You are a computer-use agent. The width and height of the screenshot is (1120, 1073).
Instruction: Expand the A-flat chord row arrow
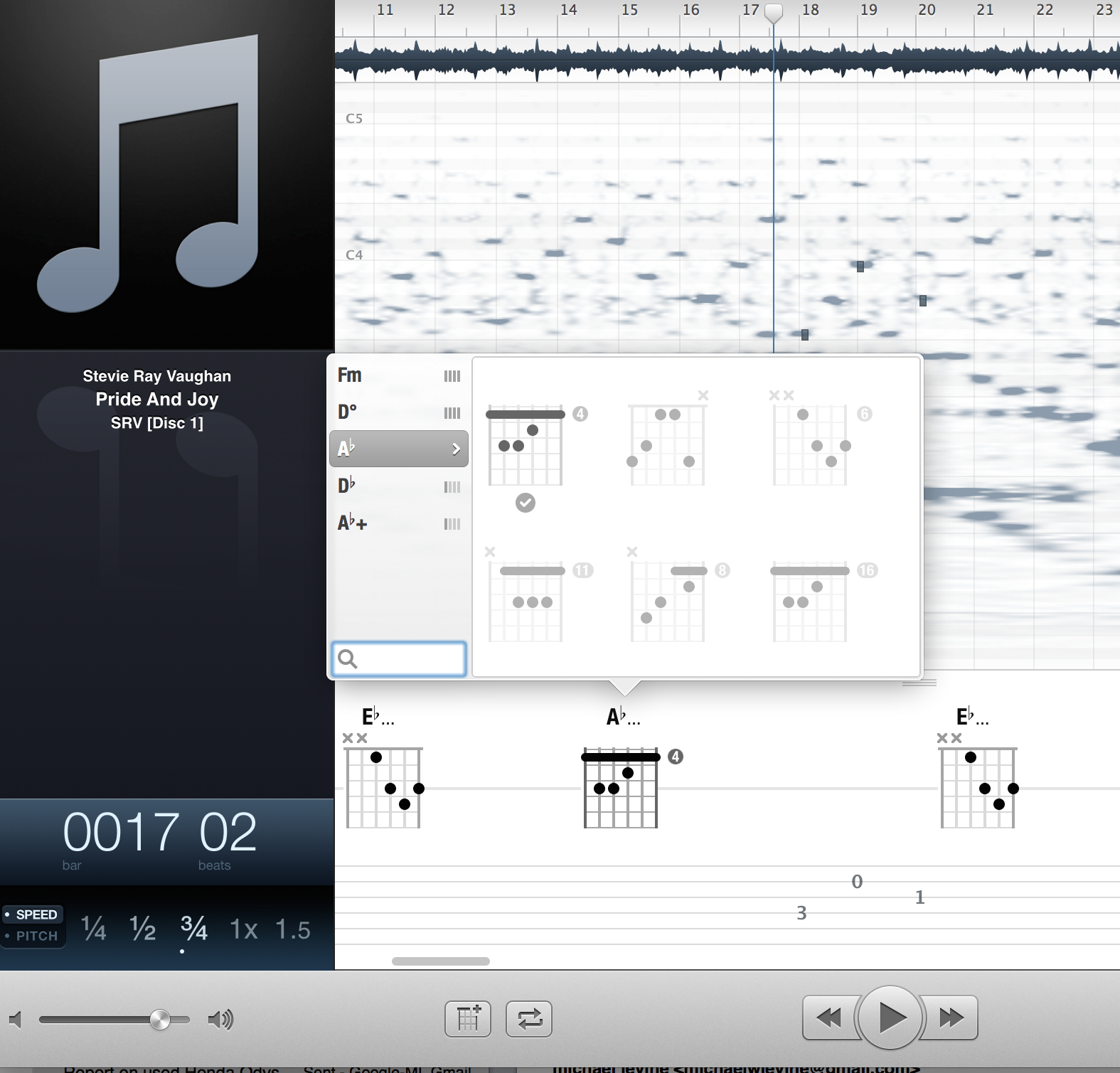click(457, 449)
